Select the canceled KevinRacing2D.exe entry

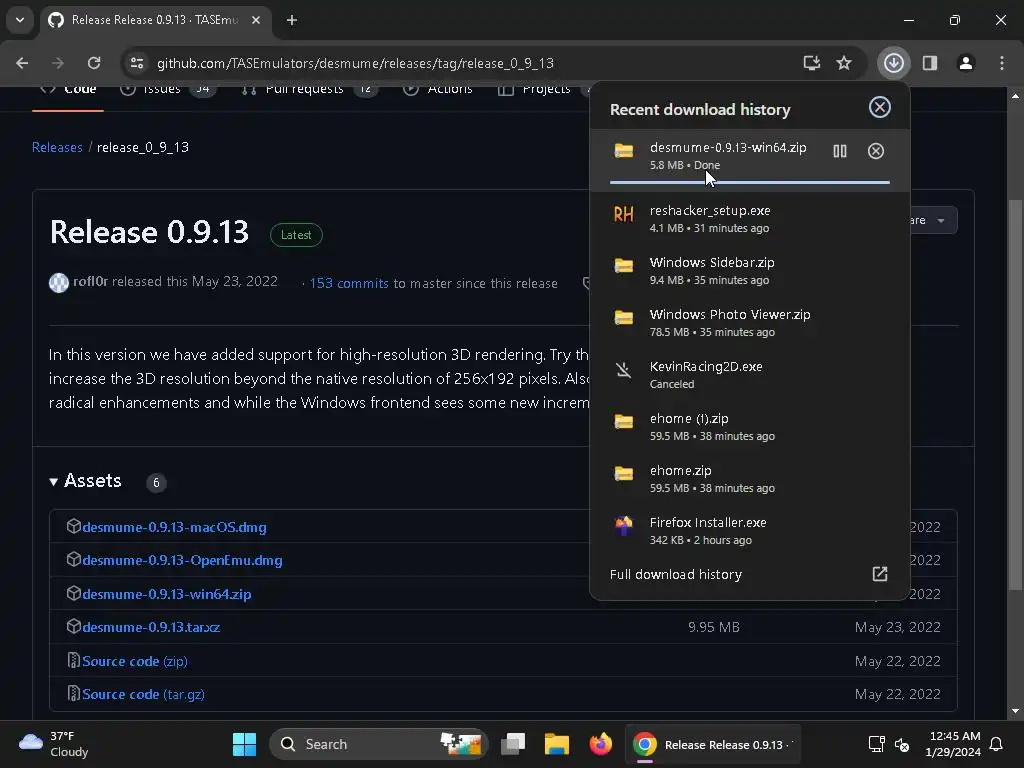click(749, 375)
